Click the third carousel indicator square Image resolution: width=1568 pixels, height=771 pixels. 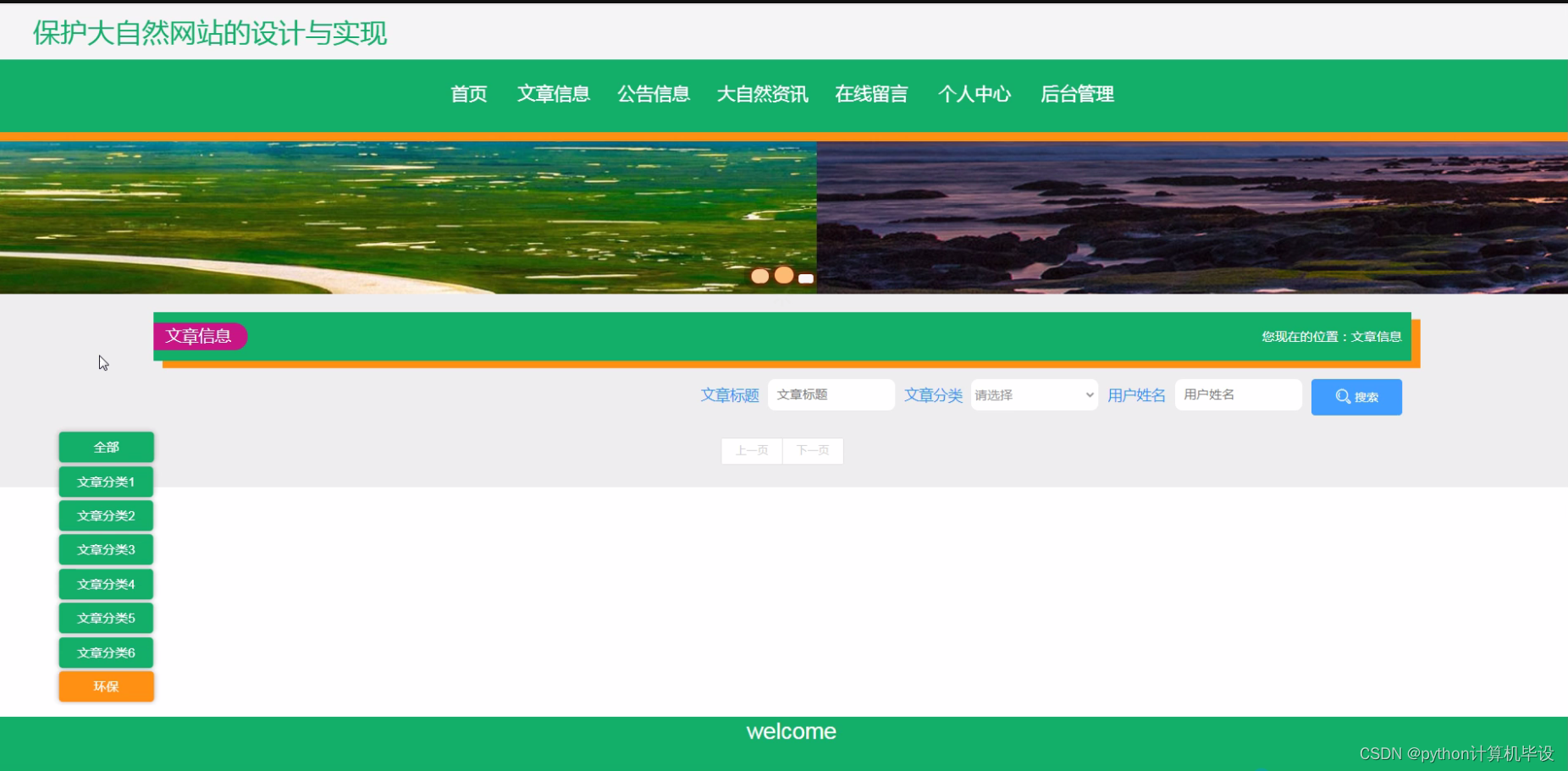805,278
